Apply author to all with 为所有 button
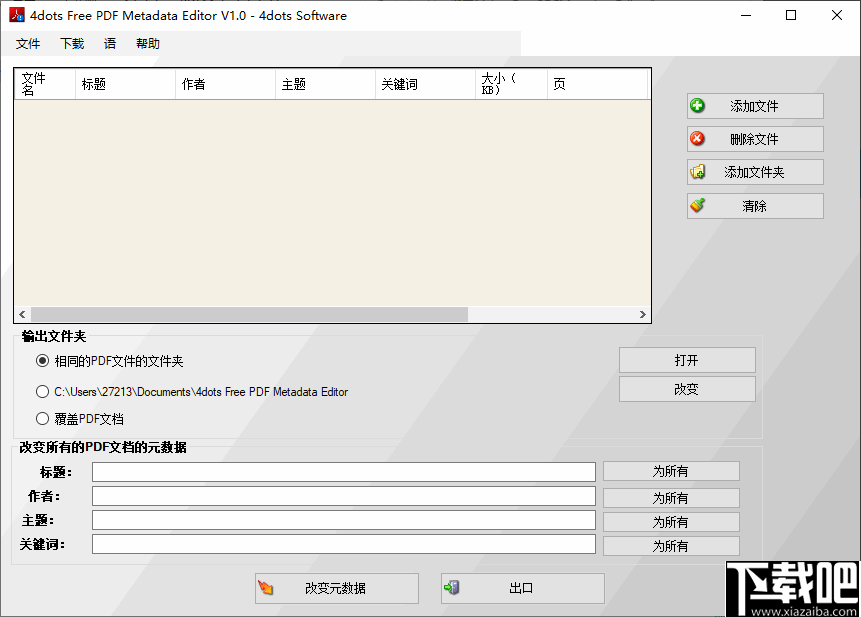Viewport: 861px width, 617px height. tap(670, 495)
